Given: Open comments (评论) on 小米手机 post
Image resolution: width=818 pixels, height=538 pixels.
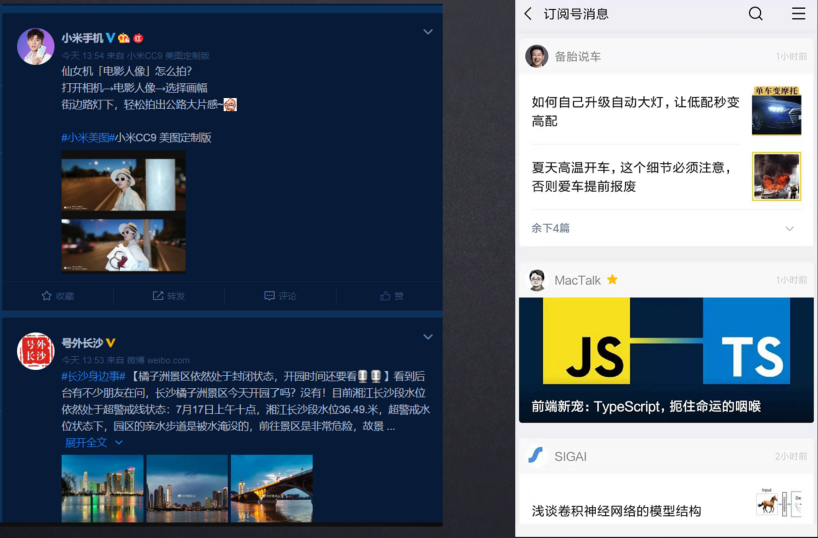Looking at the screenshot, I should pos(281,296).
